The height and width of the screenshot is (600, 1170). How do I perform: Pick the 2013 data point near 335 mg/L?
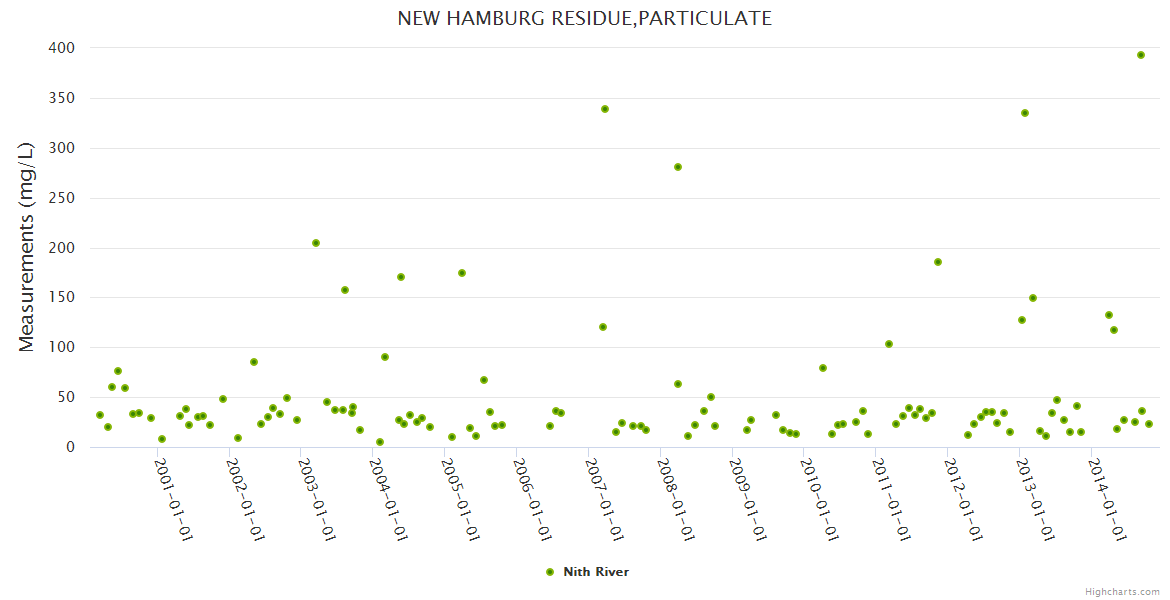tap(1025, 113)
